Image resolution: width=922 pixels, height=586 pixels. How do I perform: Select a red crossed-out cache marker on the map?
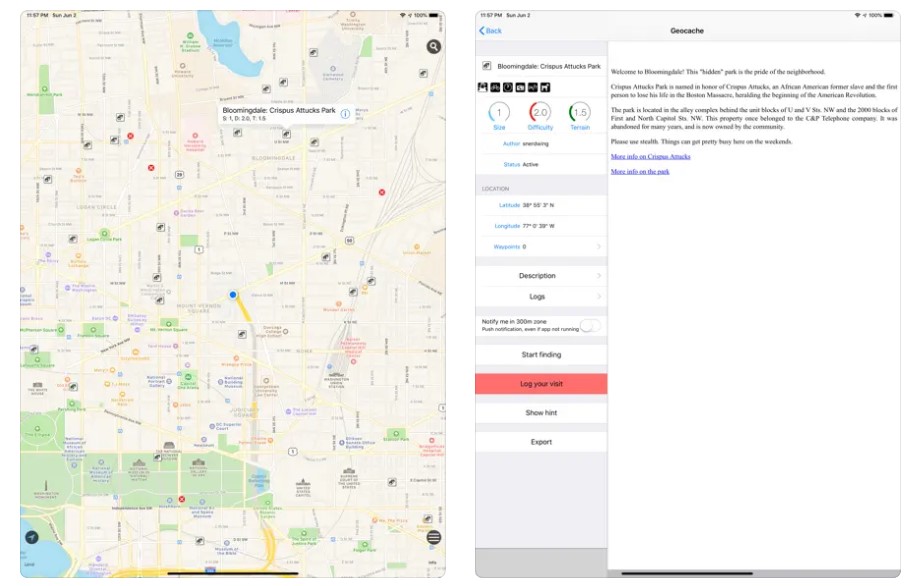click(x=150, y=167)
